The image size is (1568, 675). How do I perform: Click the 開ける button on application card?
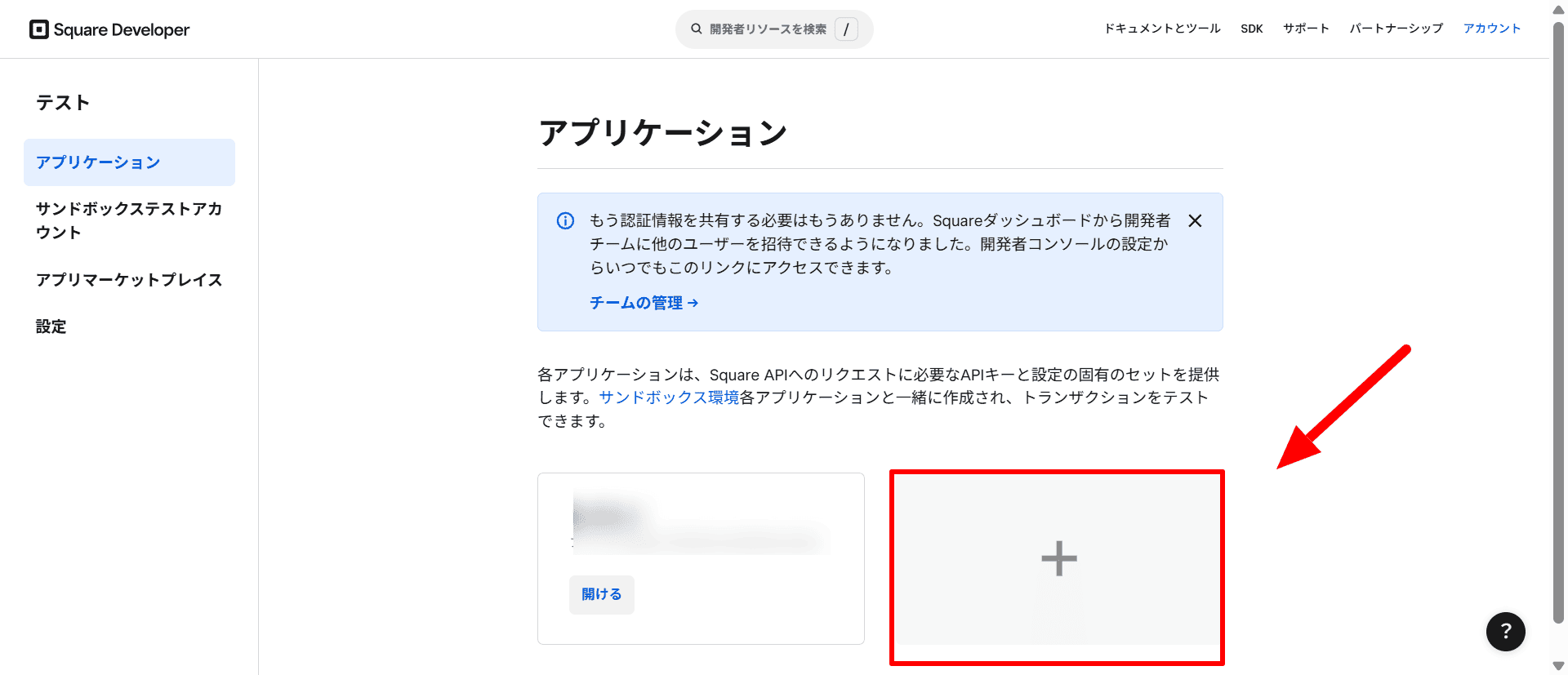[x=602, y=594]
